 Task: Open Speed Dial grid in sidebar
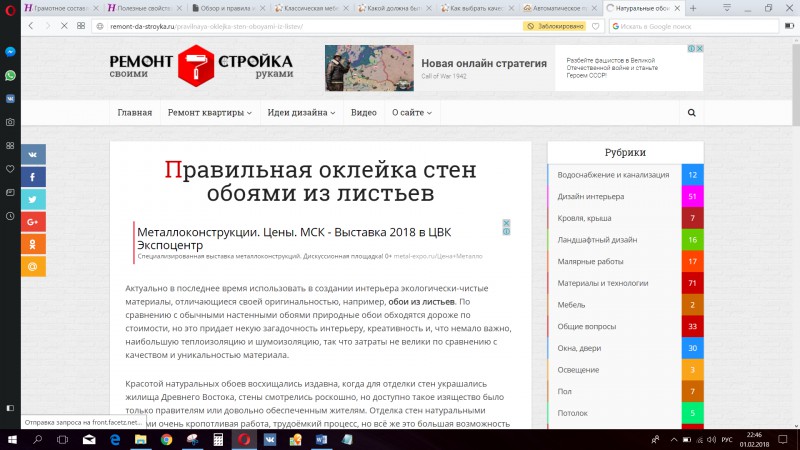pyautogui.click(x=10, y=145)
